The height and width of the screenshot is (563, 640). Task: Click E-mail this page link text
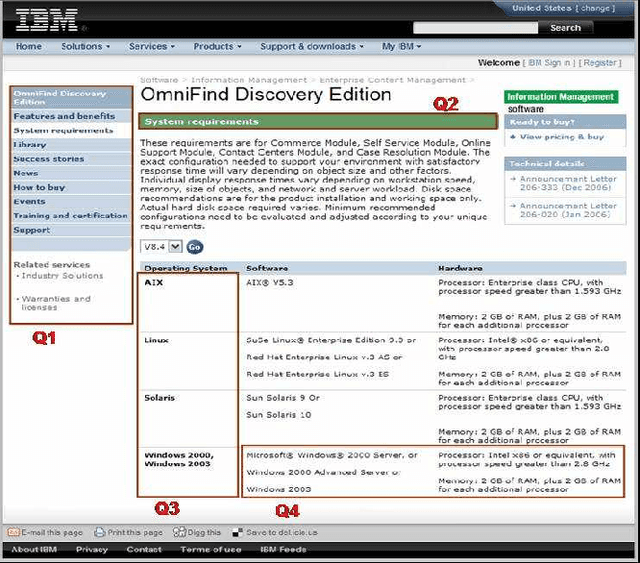click(x=52, y=532)
